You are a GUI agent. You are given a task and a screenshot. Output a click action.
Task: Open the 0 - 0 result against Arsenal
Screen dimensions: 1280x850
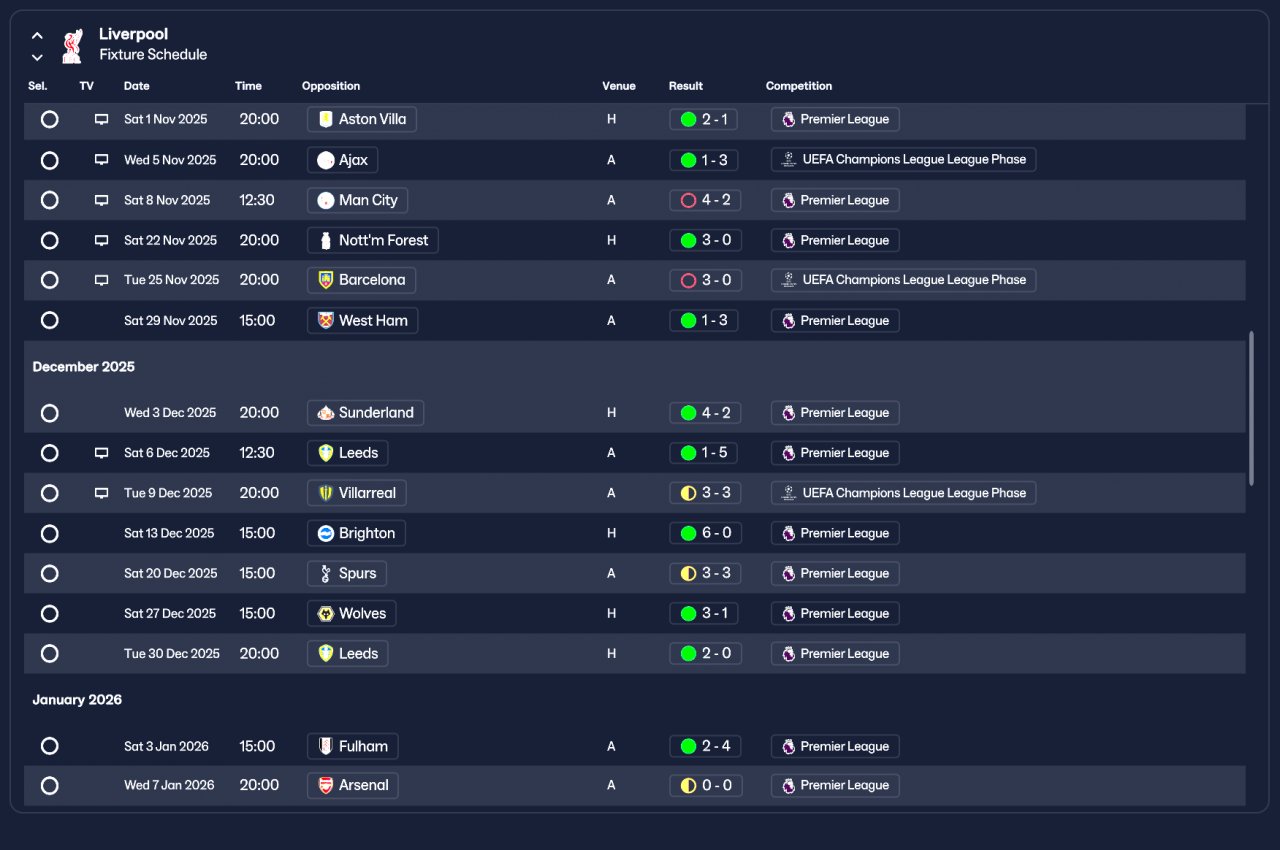coord(705,785)
